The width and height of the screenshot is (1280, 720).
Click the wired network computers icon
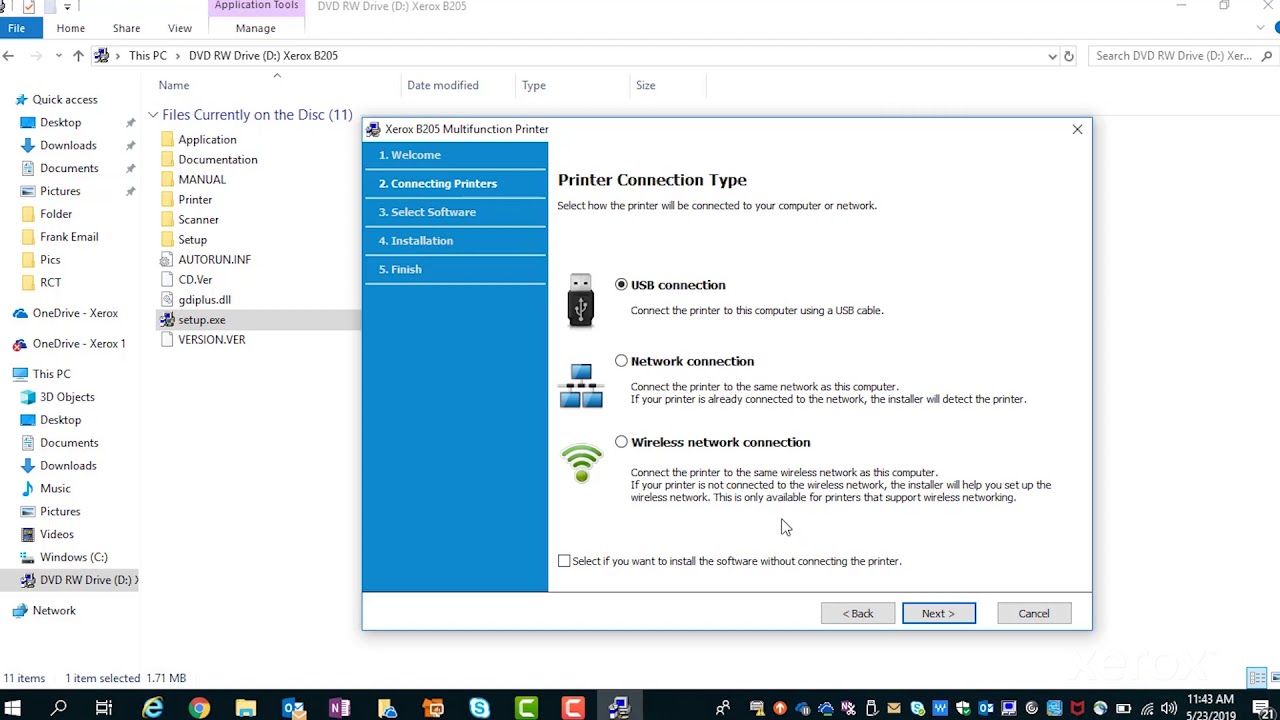tap(581, 386)
